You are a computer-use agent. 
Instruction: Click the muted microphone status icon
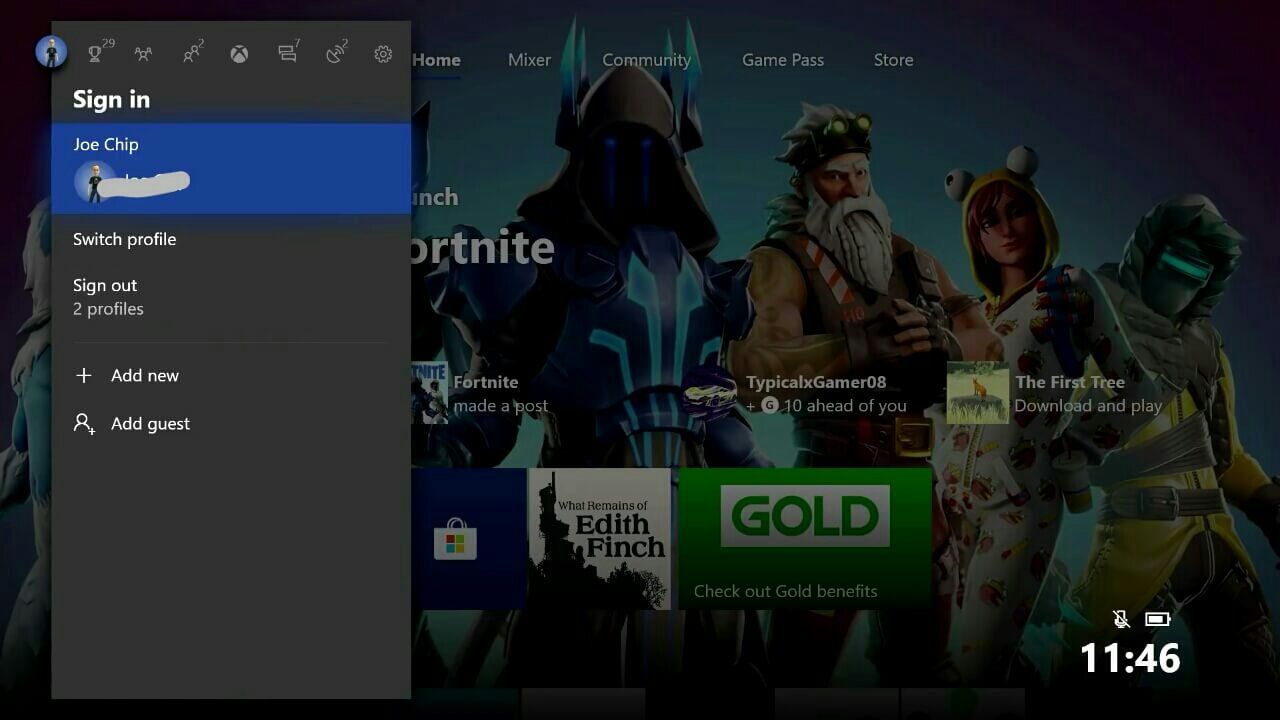pyautogui.click(x=1121, y=619)
